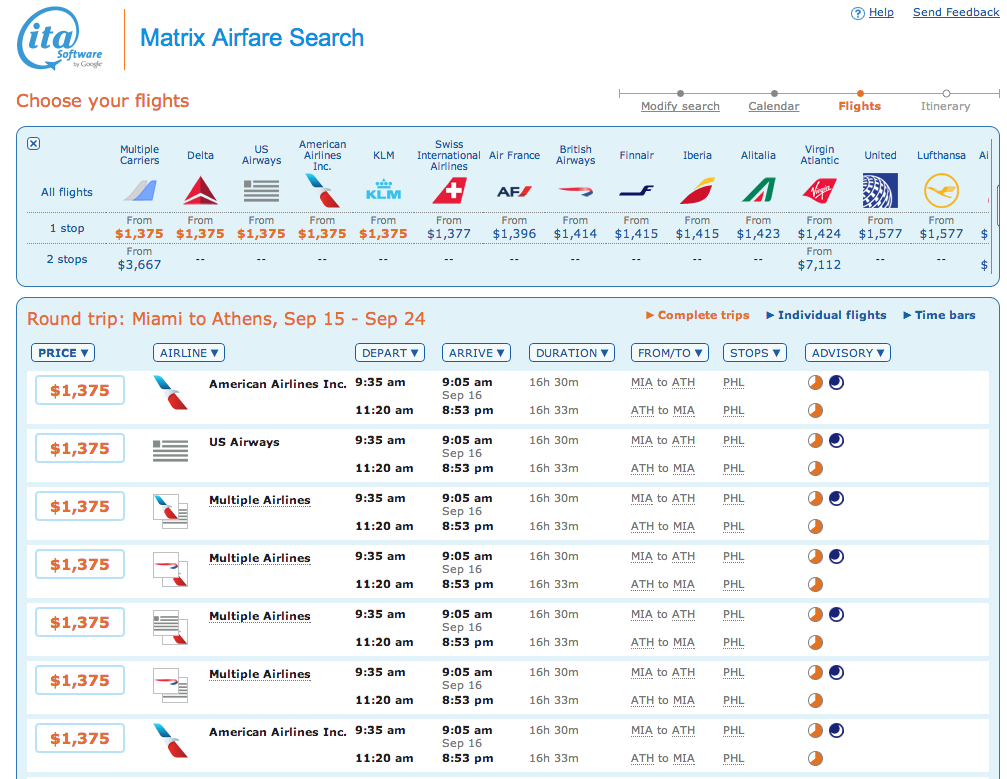Click third result's Multiple Airlines icon

[x=170, y=511]
